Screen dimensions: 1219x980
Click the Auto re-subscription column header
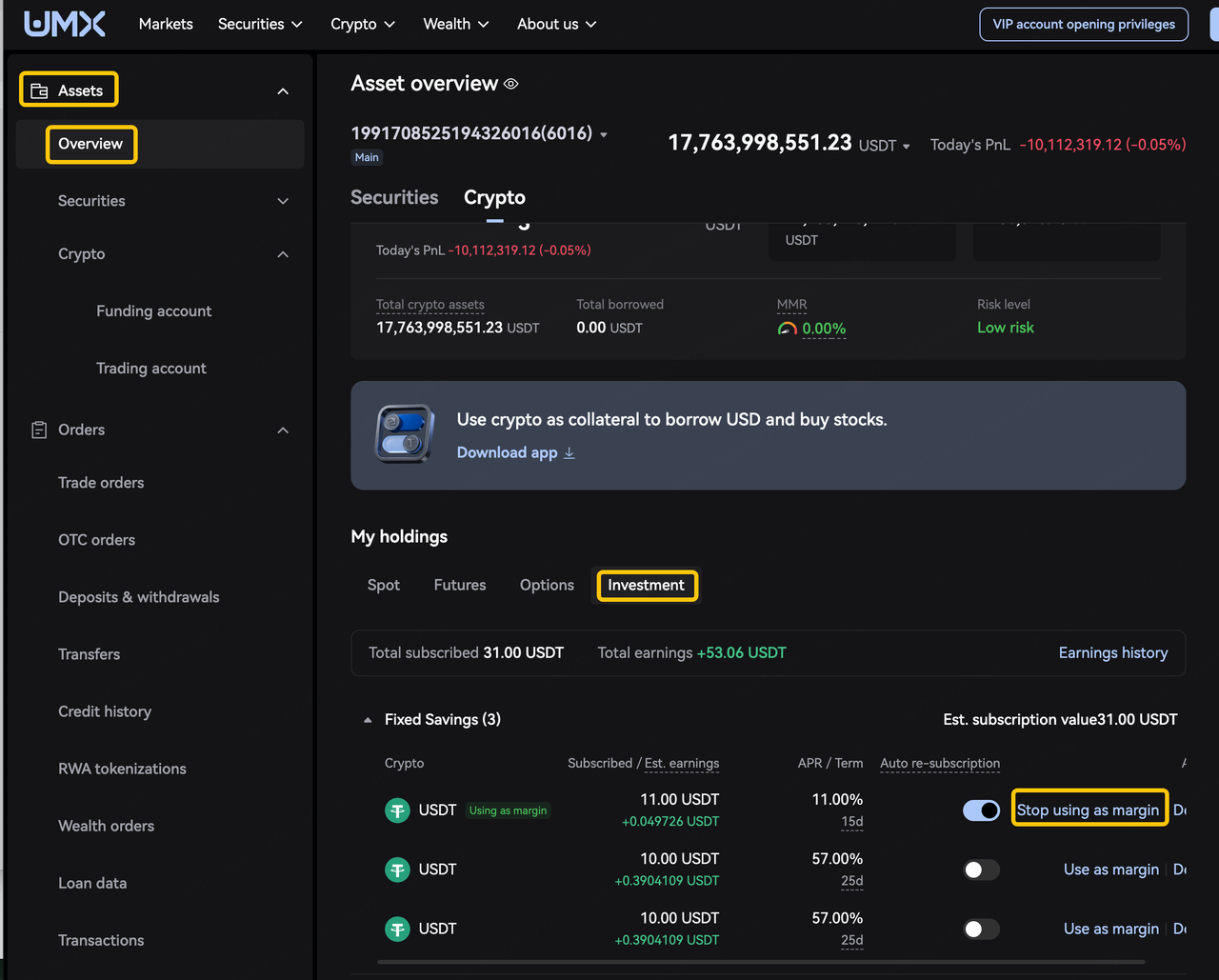click(x=940, y=764)
